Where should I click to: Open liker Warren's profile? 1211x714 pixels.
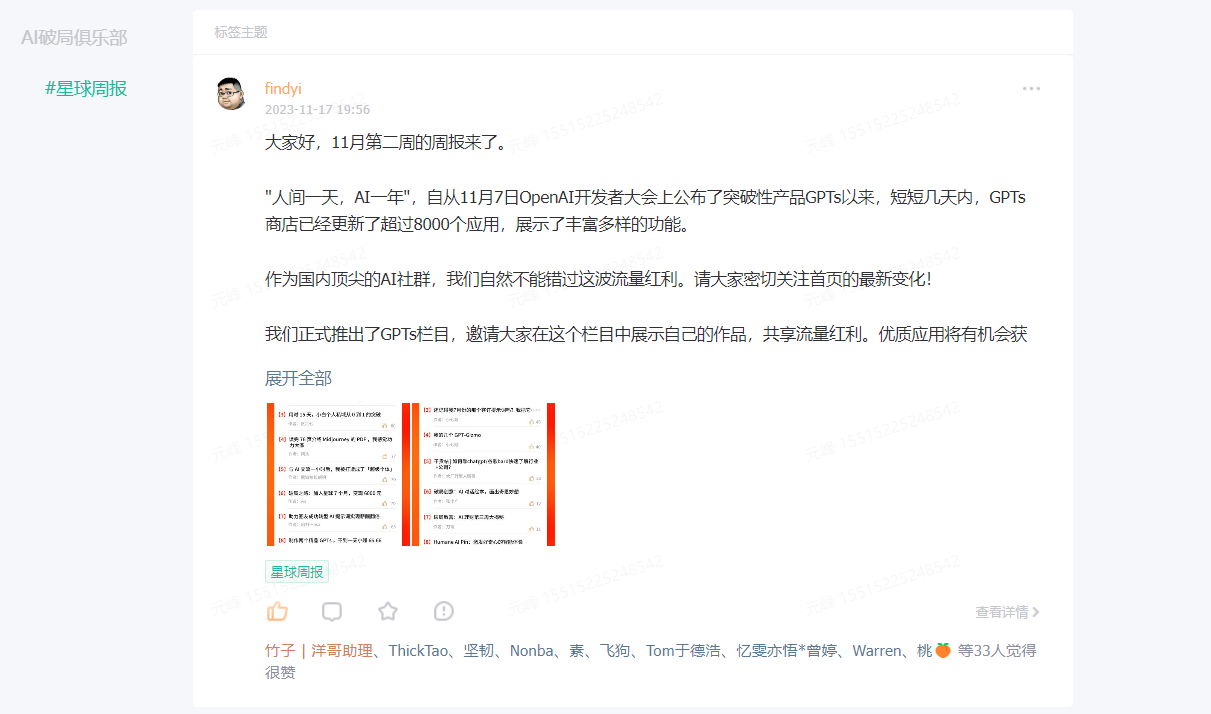point(876,650)
